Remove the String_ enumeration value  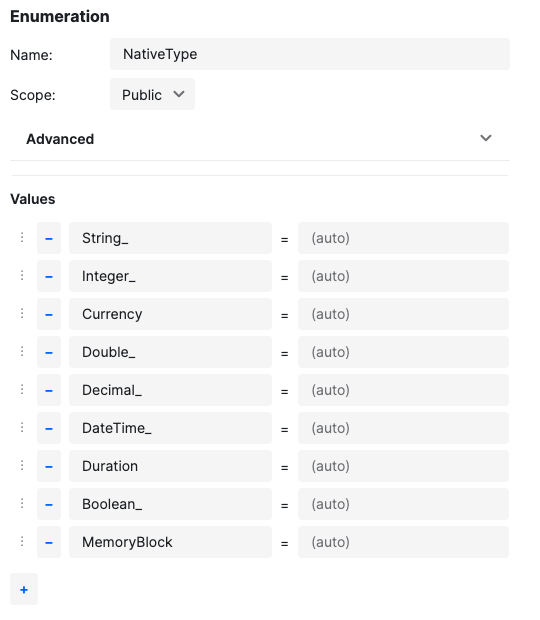(x=49, y=238)
